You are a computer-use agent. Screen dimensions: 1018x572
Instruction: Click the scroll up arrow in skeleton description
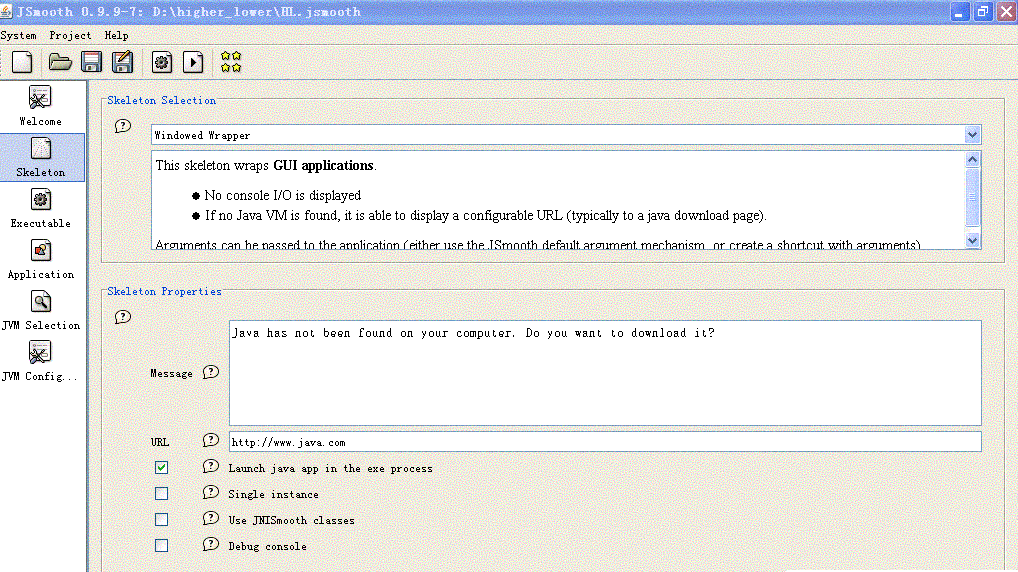click(x=972, y=159)
